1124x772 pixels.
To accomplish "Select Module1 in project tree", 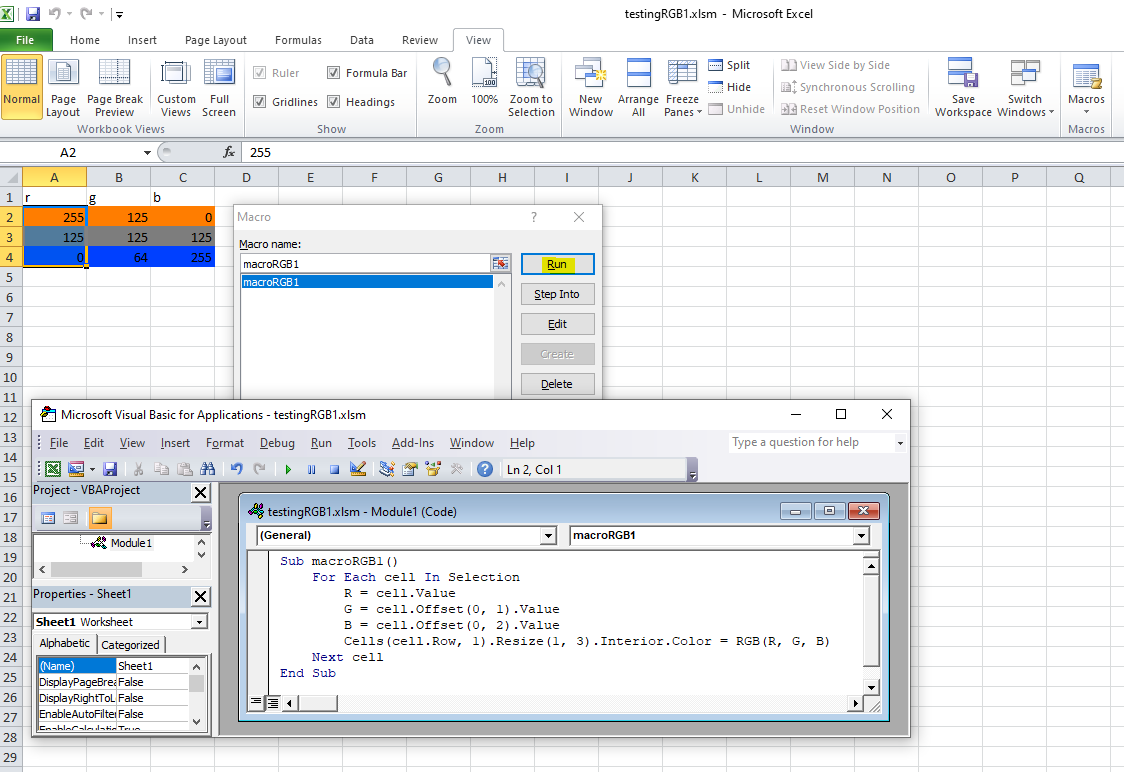I will [x=130, y=543].
